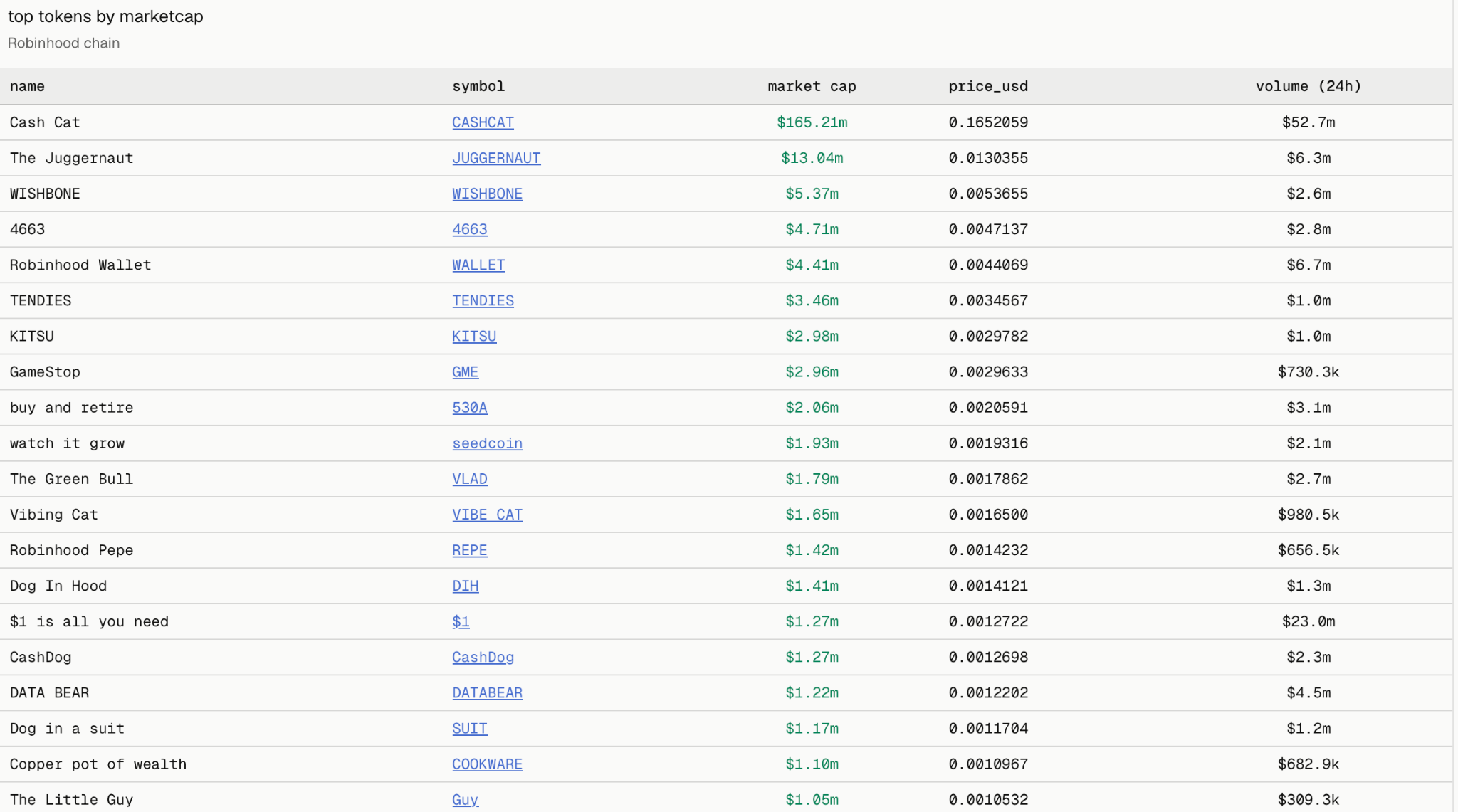Click the $4.5m volume value

pyautogui.click(x=1308, y=692)
